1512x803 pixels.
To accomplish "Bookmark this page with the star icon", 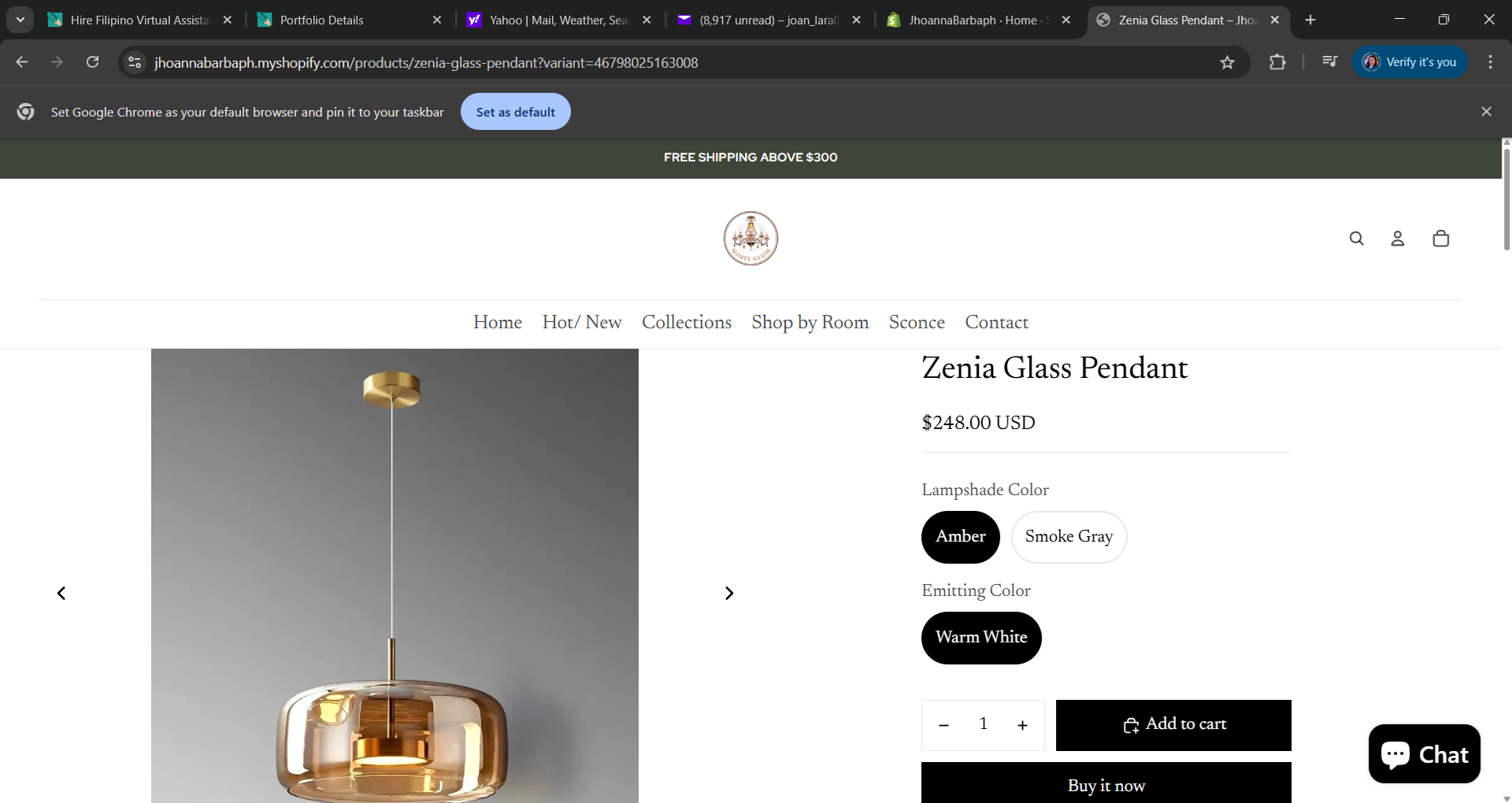I will [x=1227, y=63].
